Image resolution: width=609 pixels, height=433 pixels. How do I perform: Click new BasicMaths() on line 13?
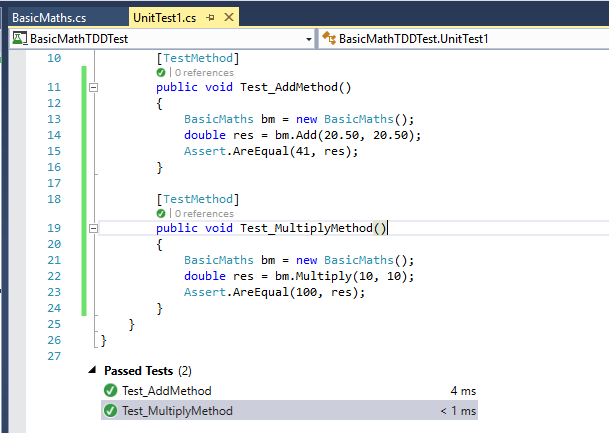pyautogui.click(x=351, y=119)
